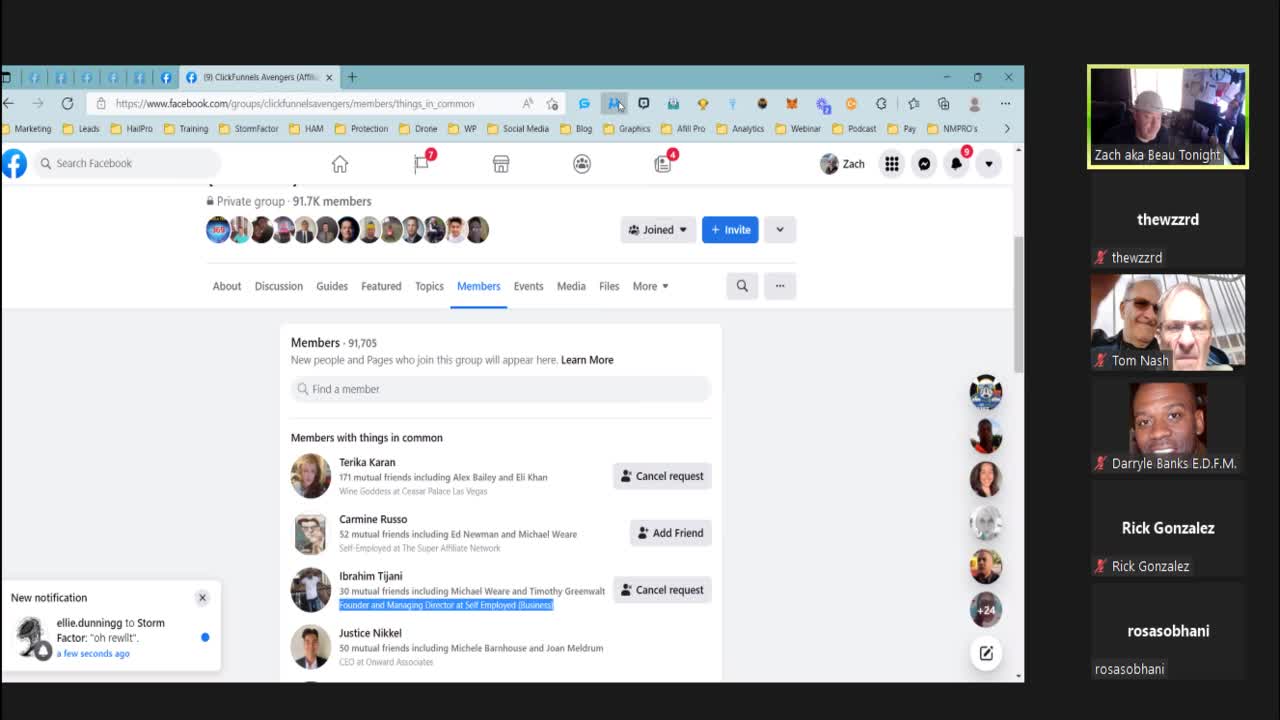Switch to Featured tab
The height and width of the screenshot is (720, 1280).
pyautogui.click(x=381, y=286)
